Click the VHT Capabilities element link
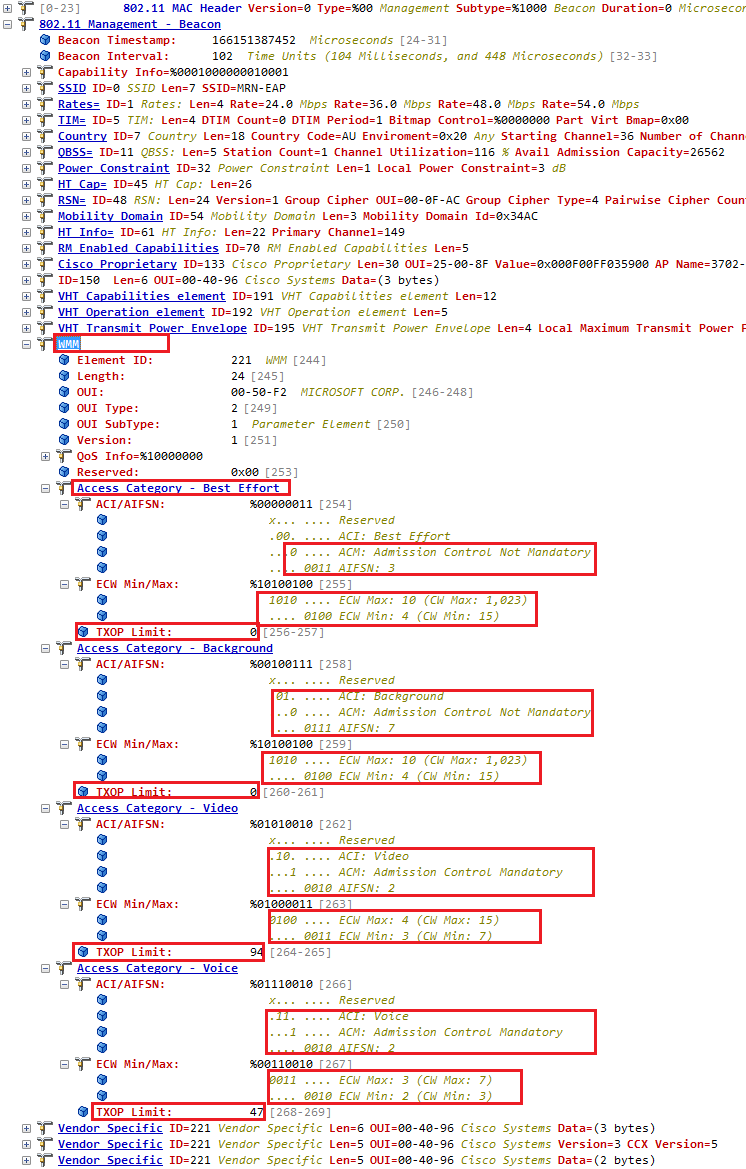The height and width of the screenshot is (1169, 746). click(141, 296)
